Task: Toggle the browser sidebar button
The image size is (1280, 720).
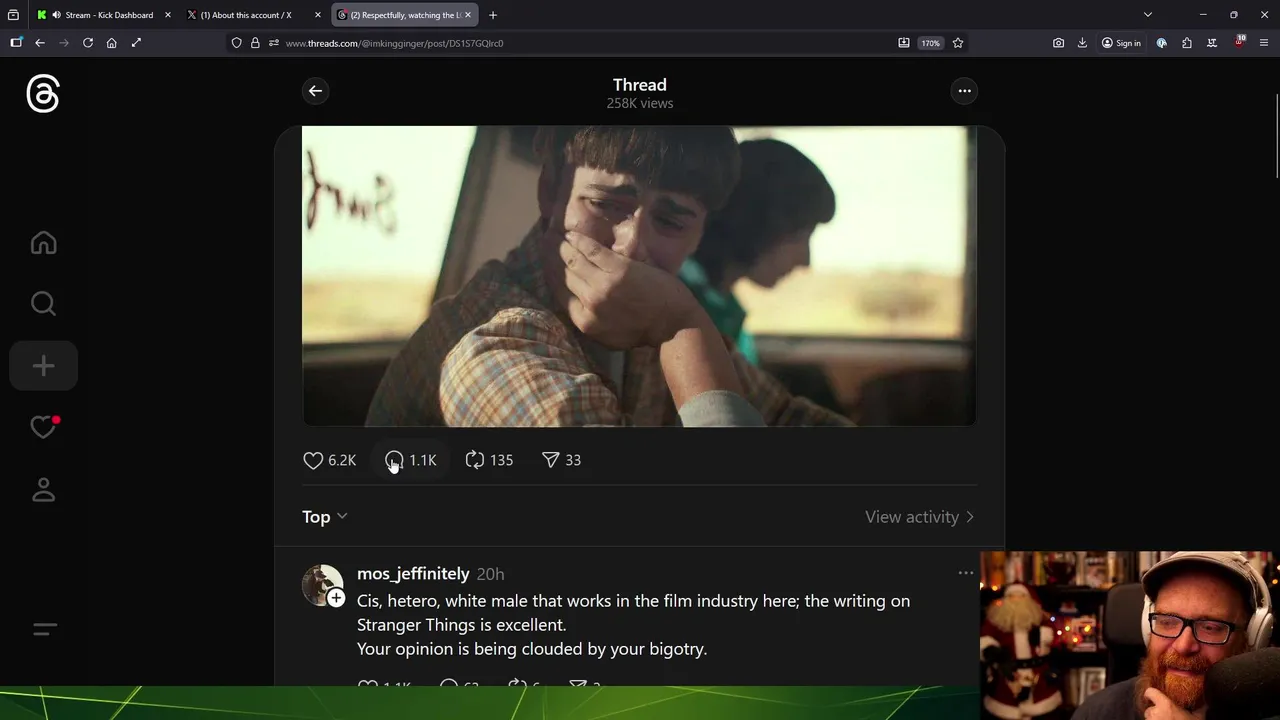Action: 16,43
